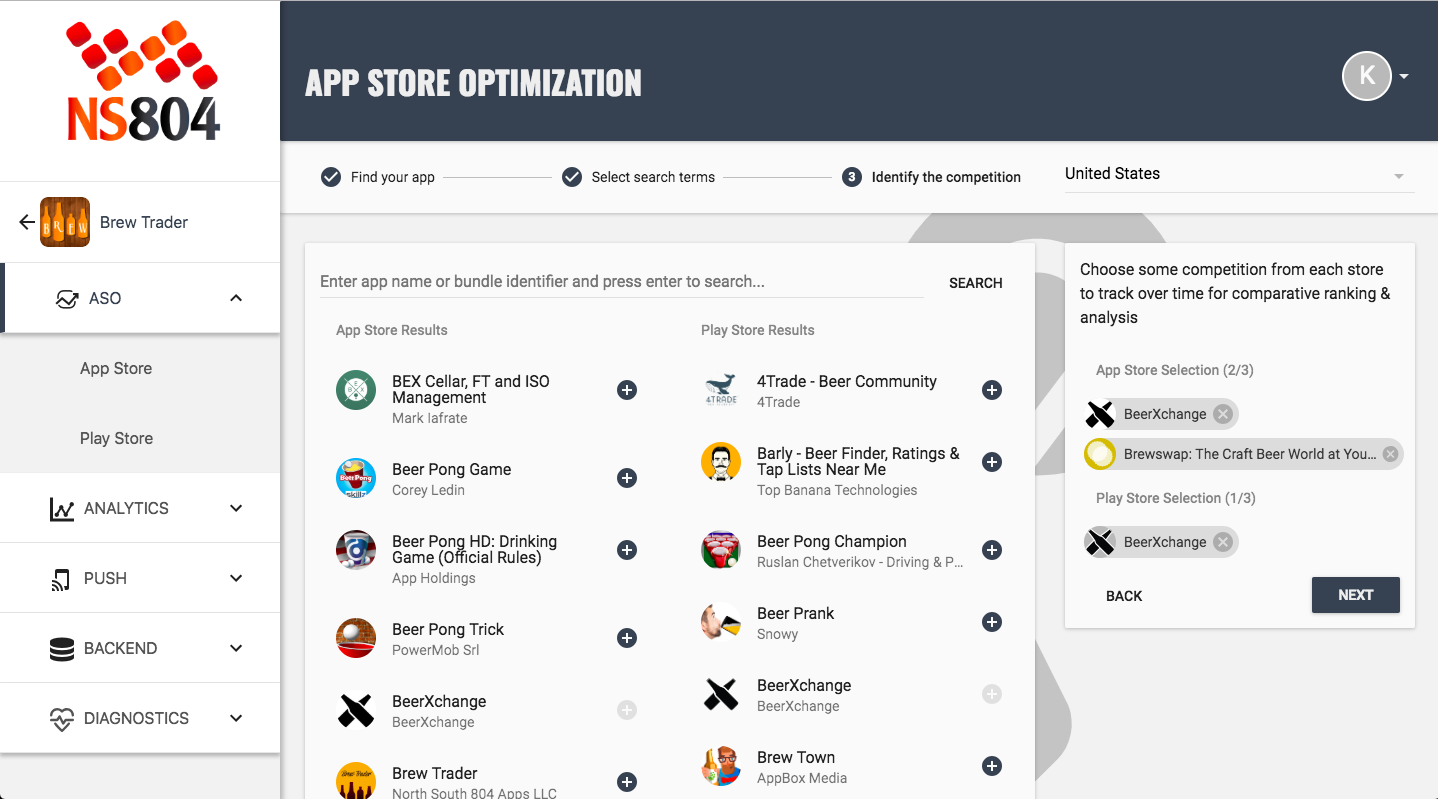1438x799 pixels.
Task: Click the Barly mustache app thumbnail
Action: click(x=721, y=462)
